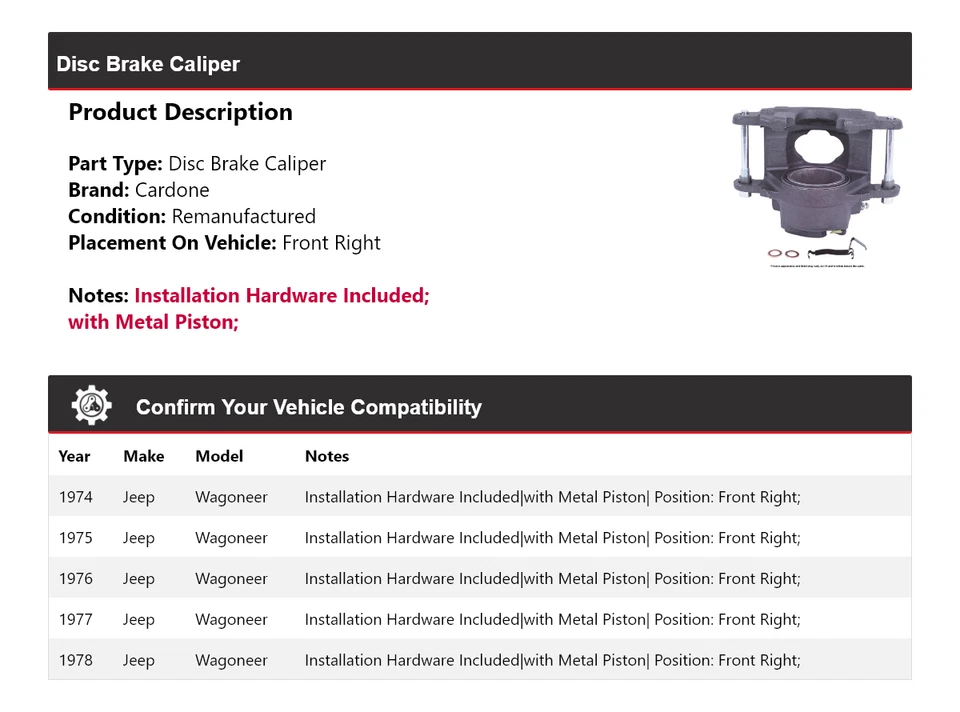Click the Remanufactured condition value
The image size is (960, 712).
[x=243, y=216]
